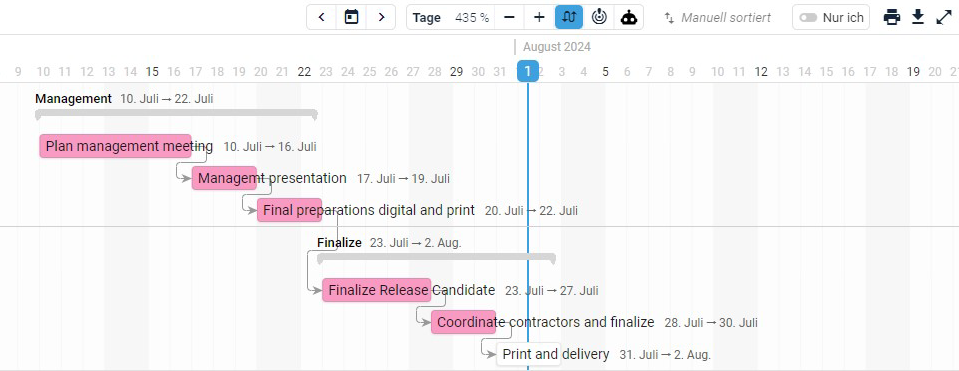Open the auto-scheduling robot icon
The image size is (959, 371).
coord(629,17)
